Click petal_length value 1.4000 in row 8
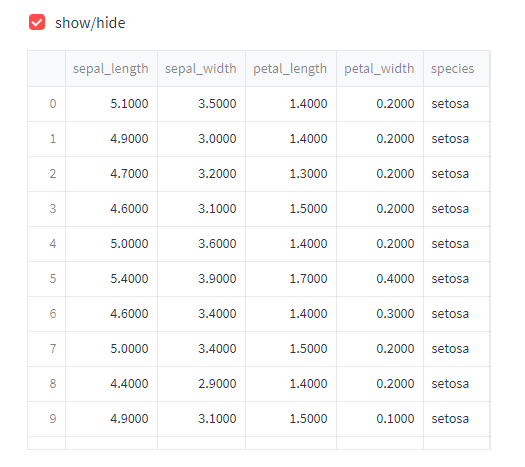The height and width of the screenshot is (467, 525). click(308, 384)
